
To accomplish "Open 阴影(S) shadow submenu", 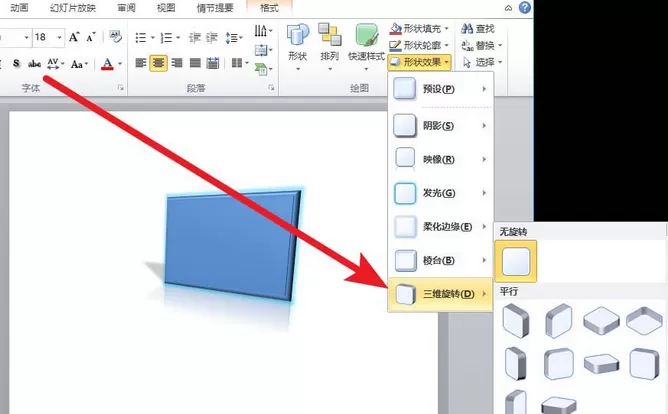I will coord(441,126).
